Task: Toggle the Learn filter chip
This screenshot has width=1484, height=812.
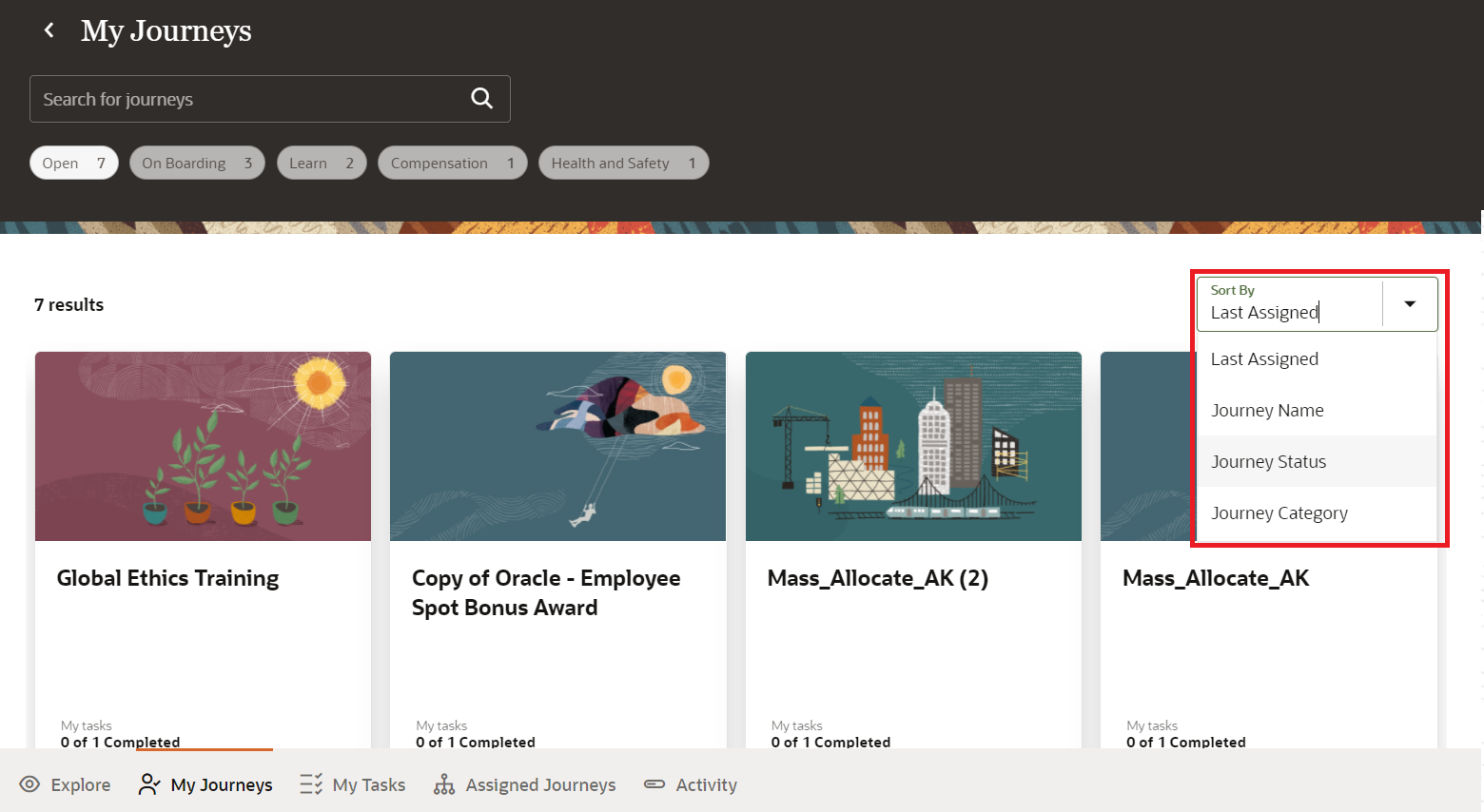Action: click(x=322, y=163)
